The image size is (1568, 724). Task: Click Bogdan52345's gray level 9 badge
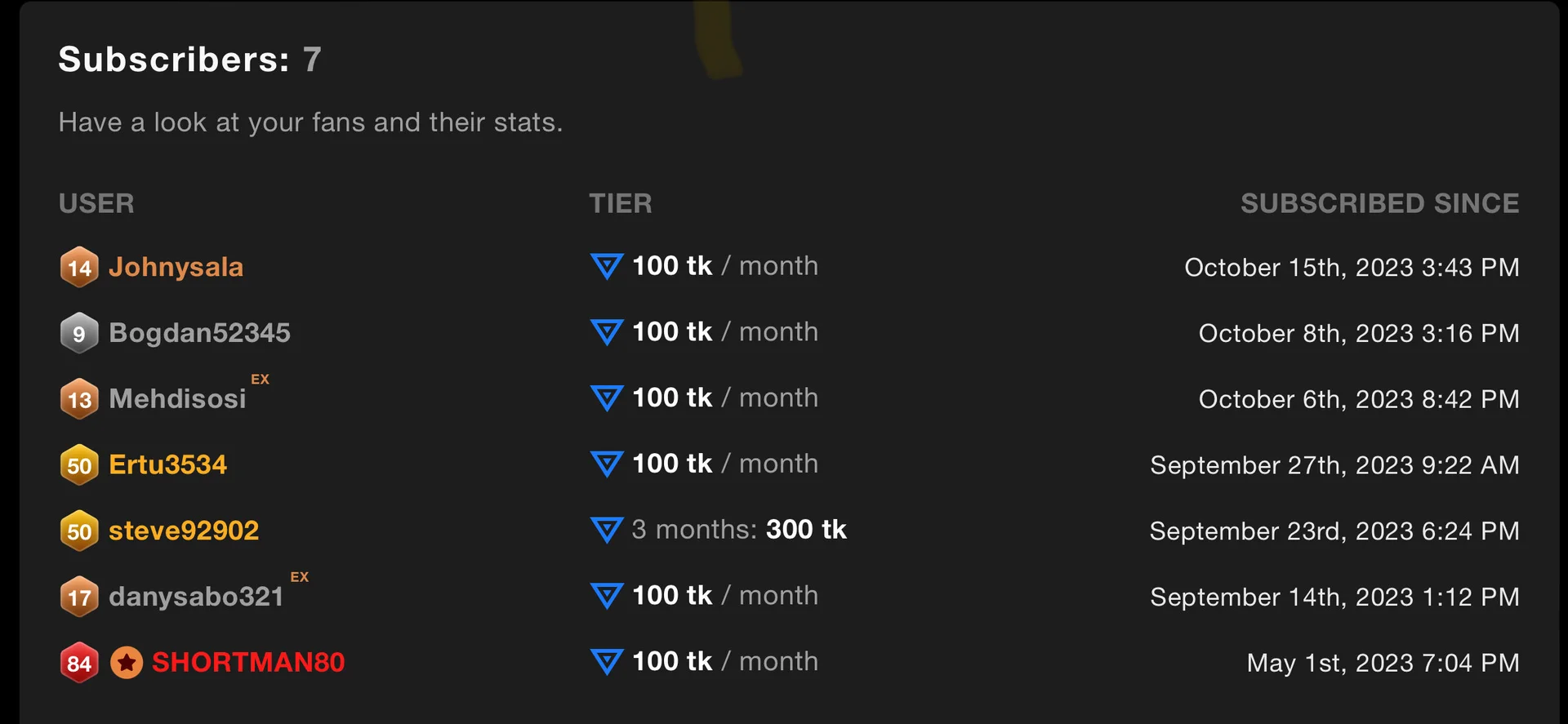(x=79, y=333)
